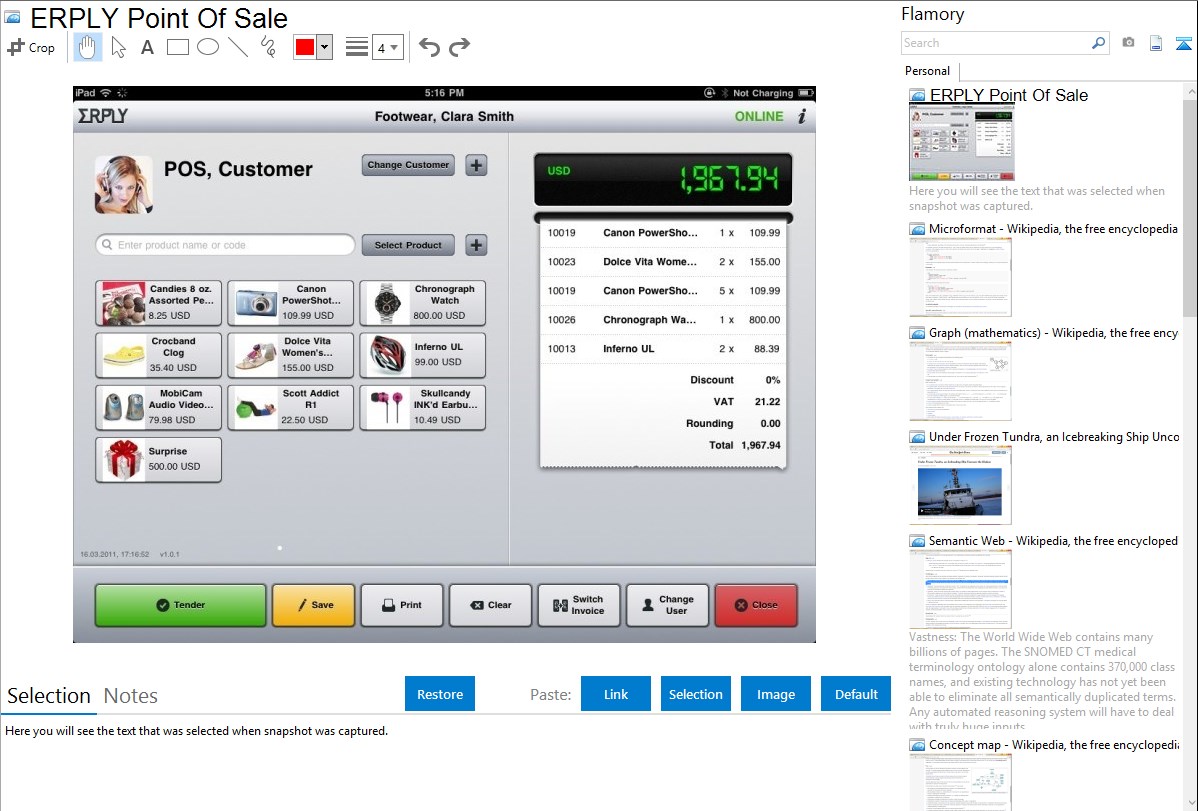
Task: Click the paste Selection button
Action: point(695,694)
